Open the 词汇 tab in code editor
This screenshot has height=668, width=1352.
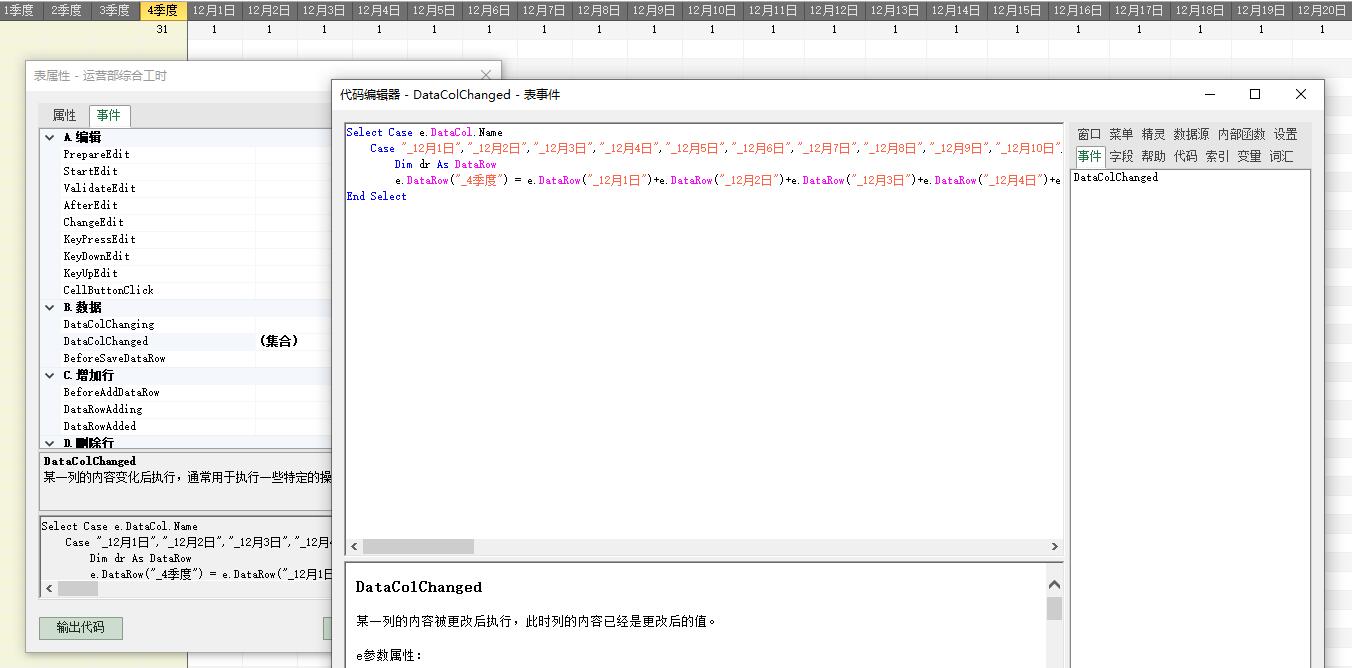pos(1281,156)
